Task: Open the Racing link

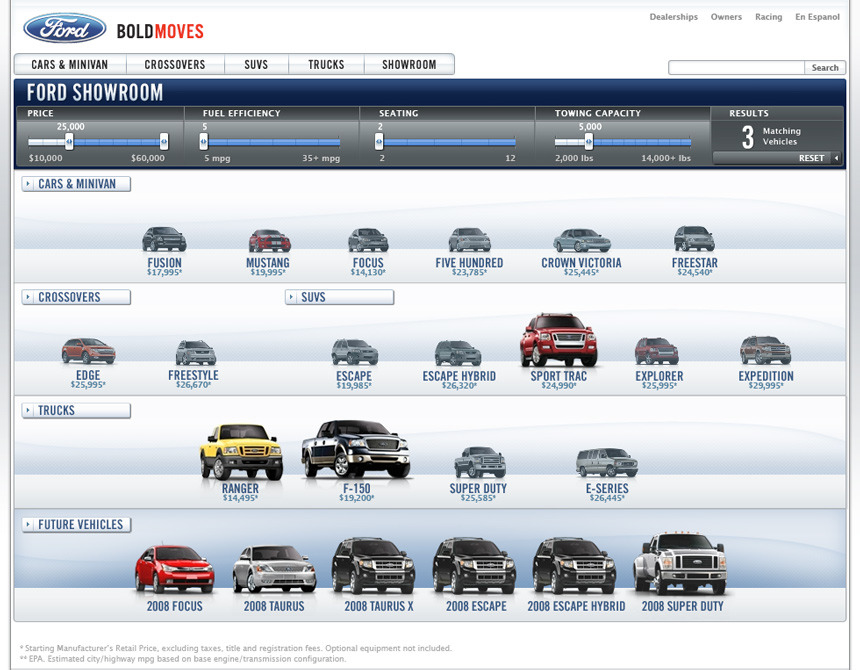Action: pyautogui.click(x=768, y=17)
